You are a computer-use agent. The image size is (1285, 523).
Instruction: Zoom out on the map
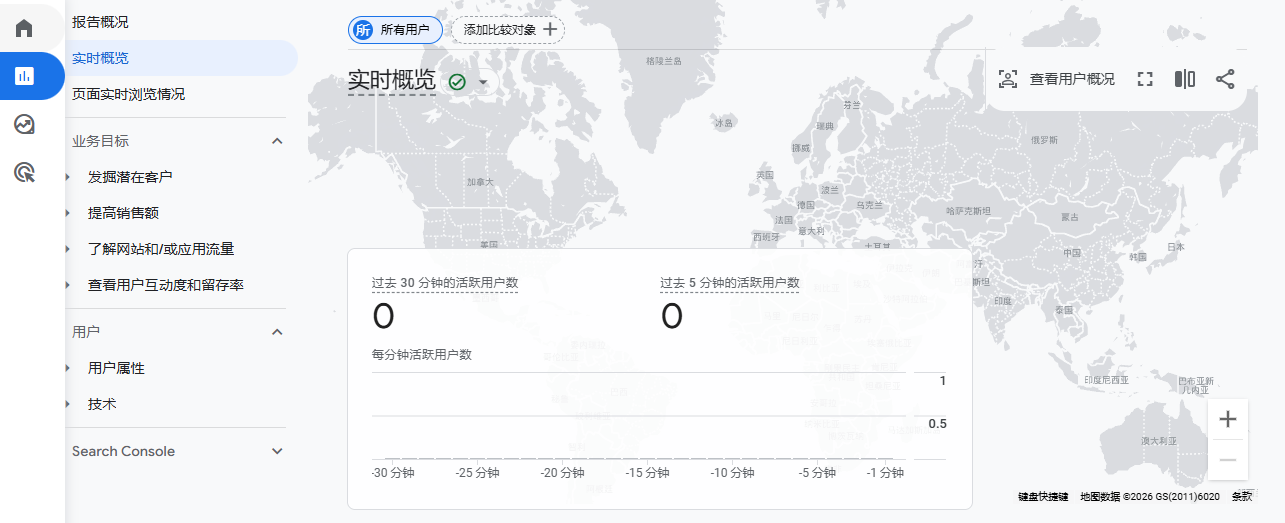click(x=1228, y=460)
